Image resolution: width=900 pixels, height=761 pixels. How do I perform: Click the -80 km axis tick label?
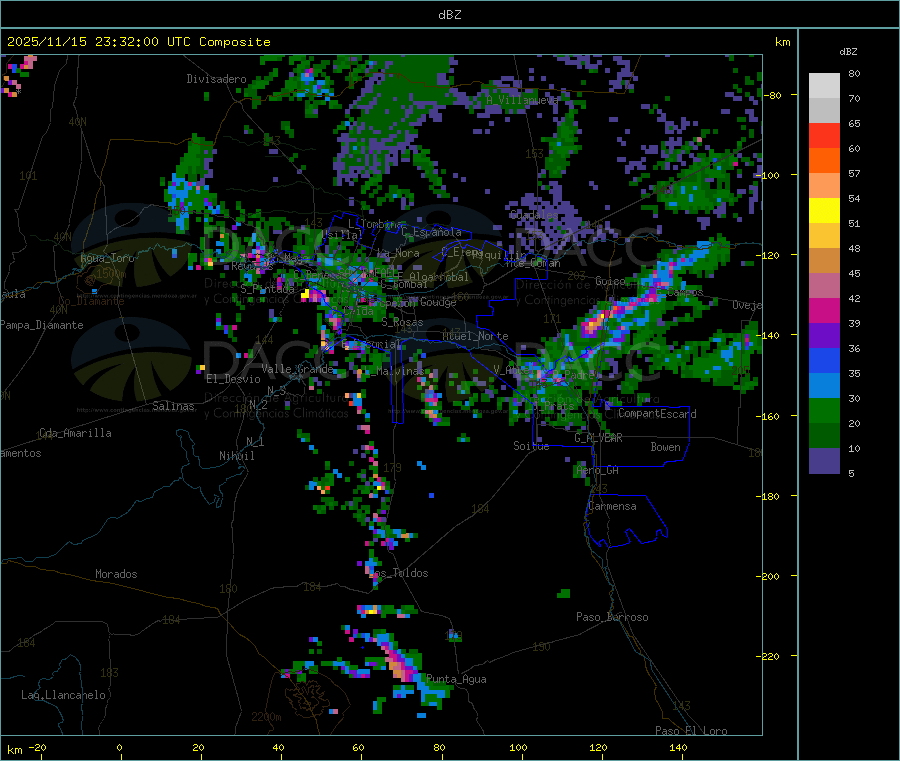click(x=772, y=95)
